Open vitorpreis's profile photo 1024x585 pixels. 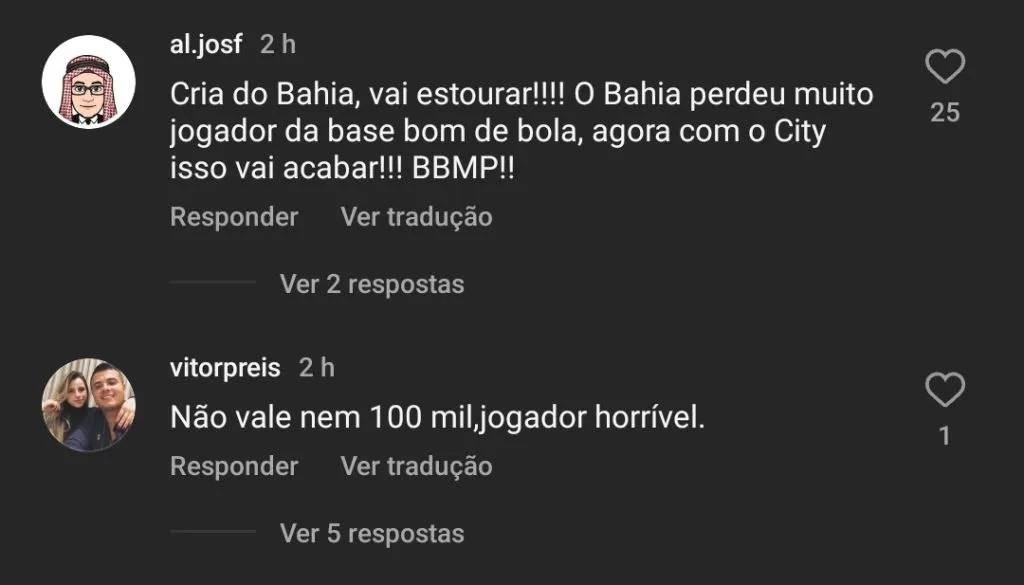coord(88,405)
